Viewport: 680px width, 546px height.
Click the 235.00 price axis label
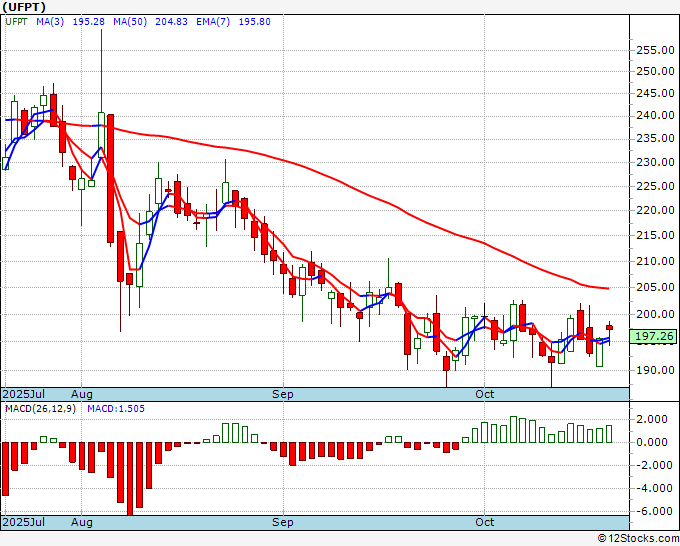point(655,138)
